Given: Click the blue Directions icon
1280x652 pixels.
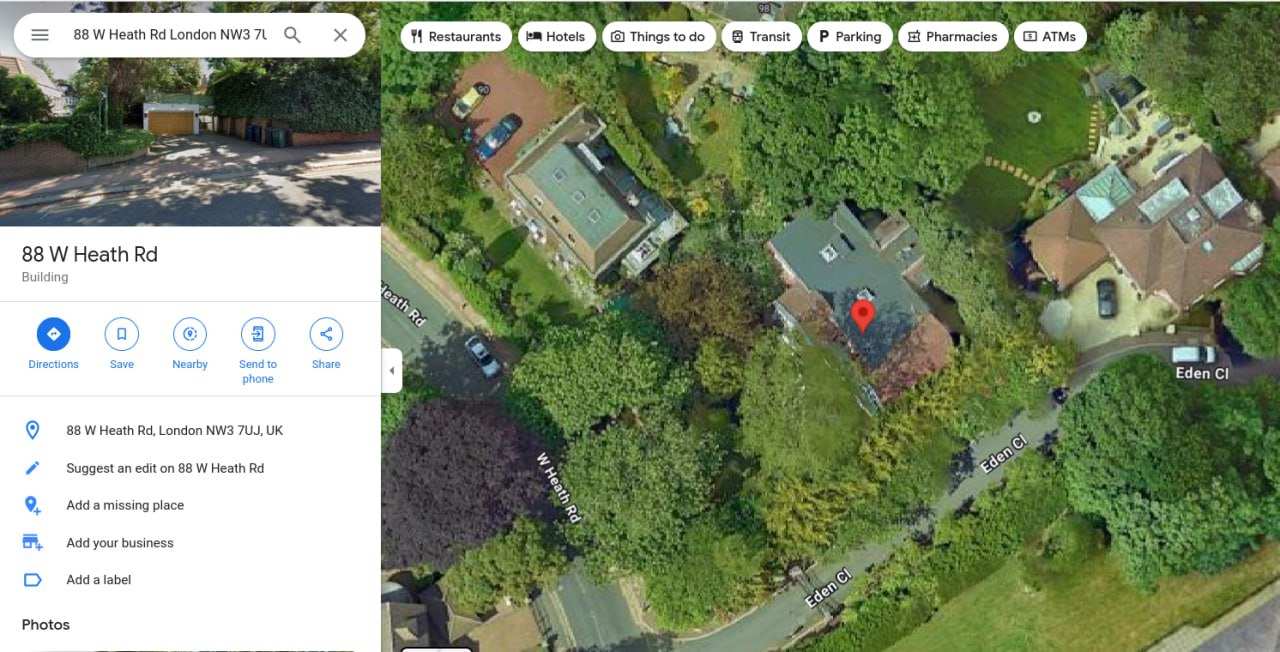Looking at the screenshot, I should 54,334.
